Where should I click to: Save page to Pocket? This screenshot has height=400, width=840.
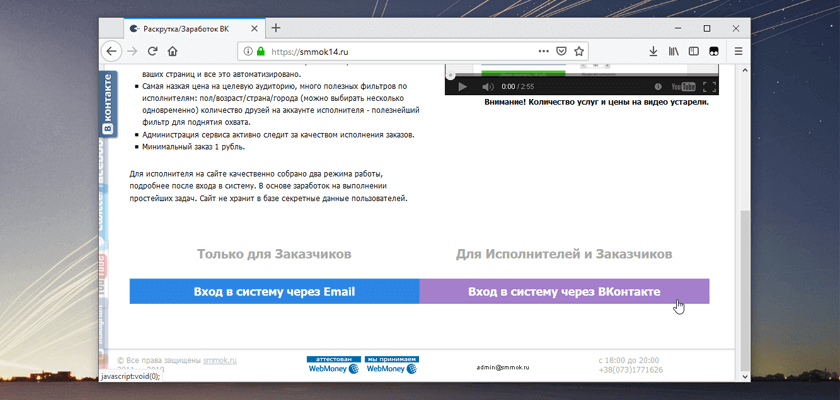click(x=561, y=51)
